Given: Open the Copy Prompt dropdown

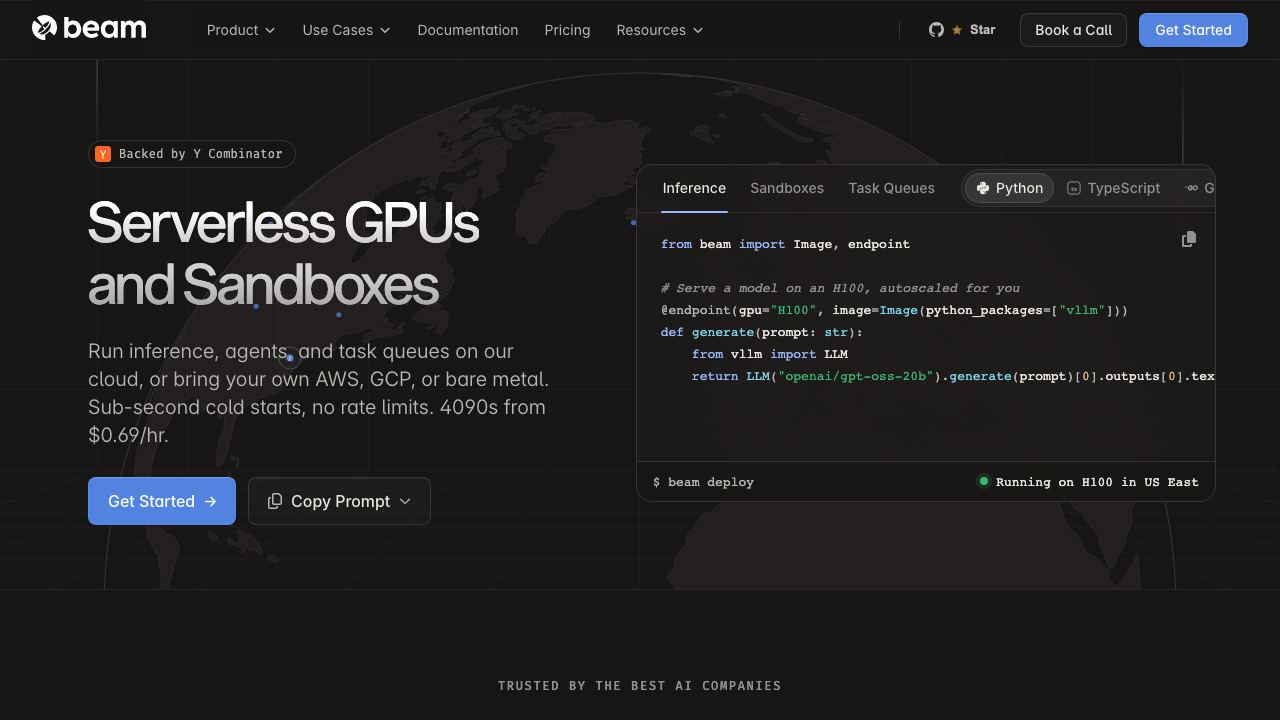Looking at the screenshot, I should 339,501.
